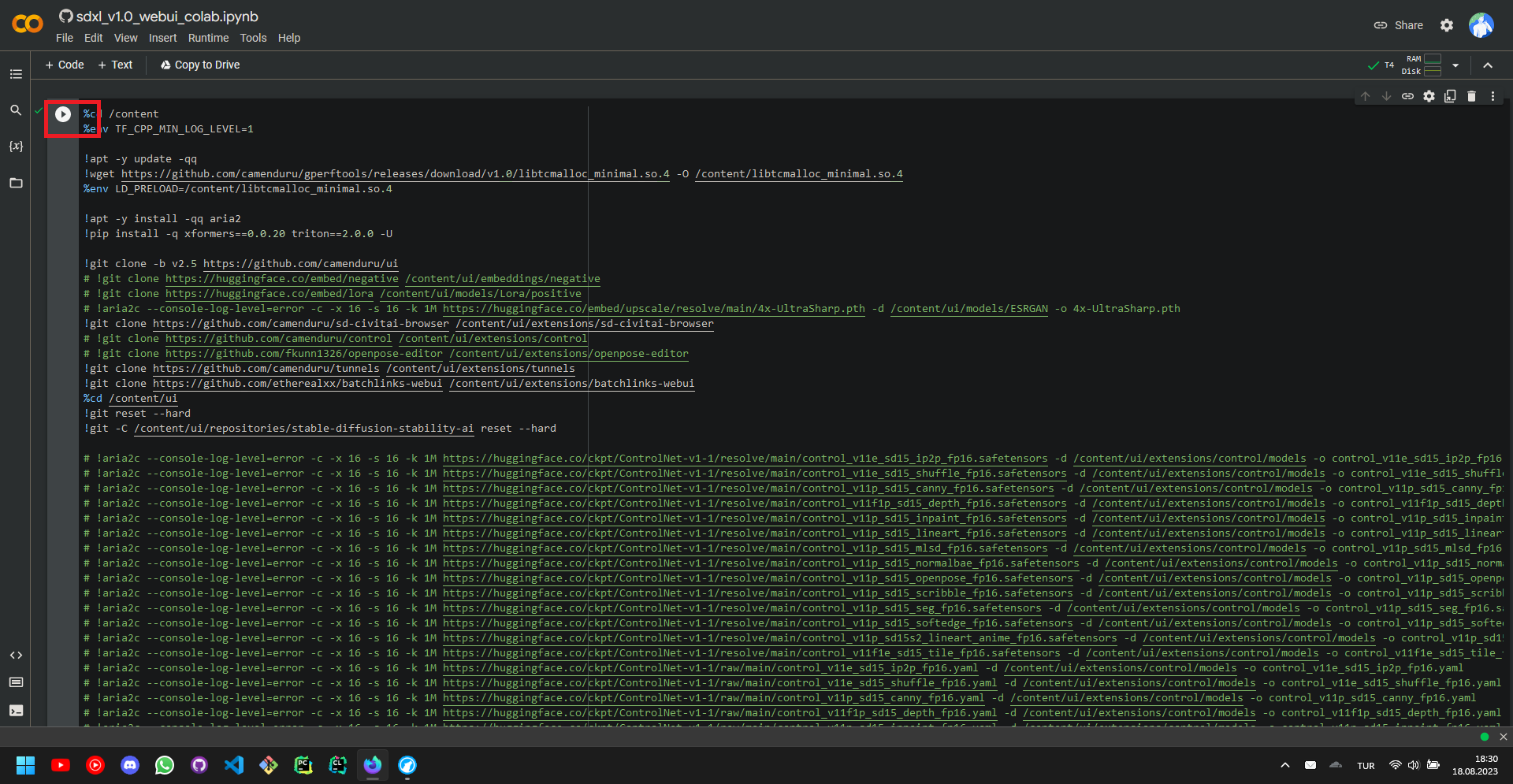Collapse the header with the chevron

(x=1488, y=65)
